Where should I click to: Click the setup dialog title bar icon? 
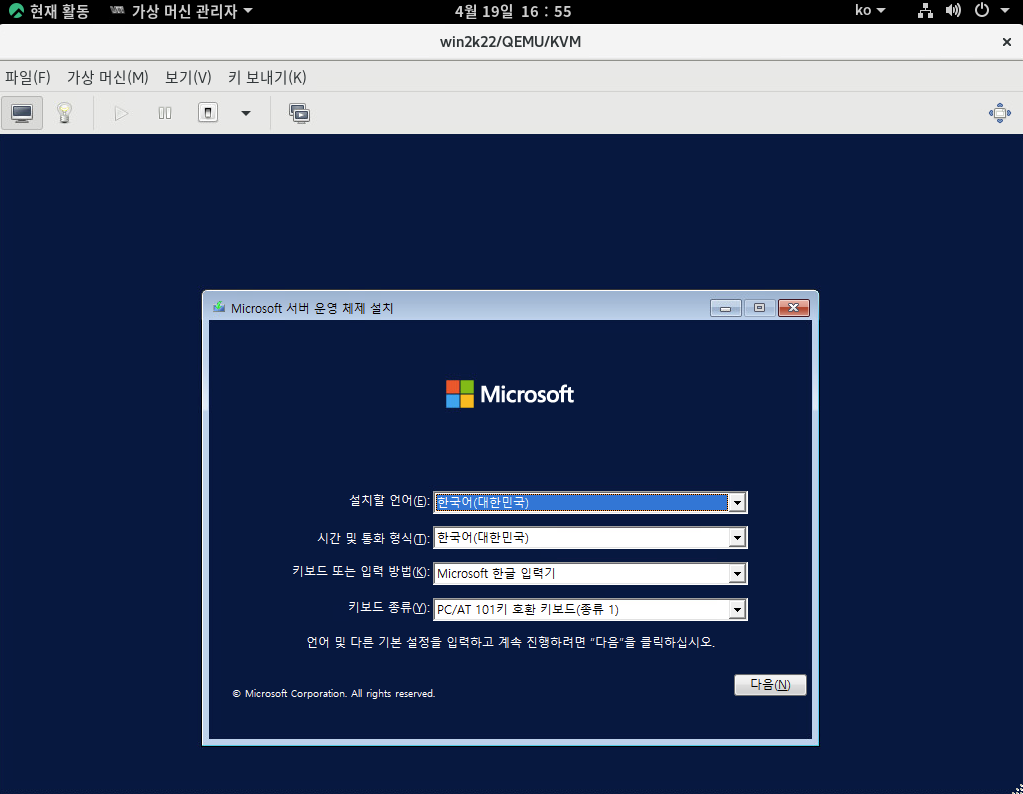pyautogui.click(x=219, y=307)
